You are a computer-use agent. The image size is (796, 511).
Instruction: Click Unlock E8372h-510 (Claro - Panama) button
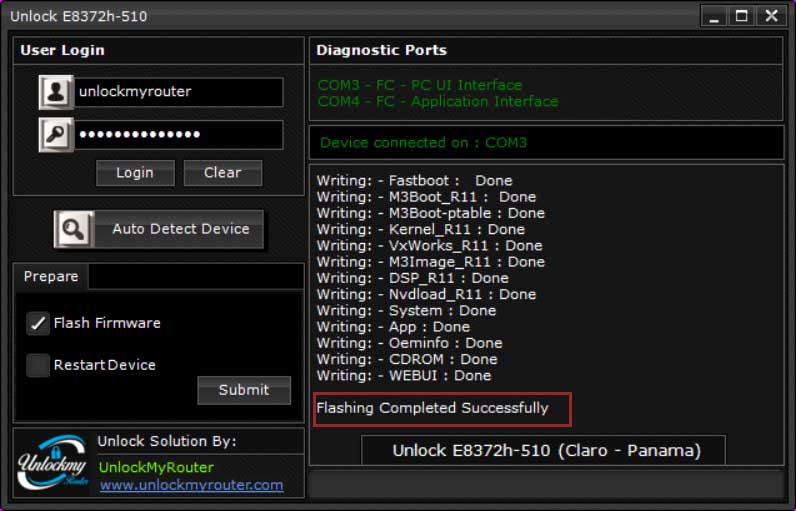(543, 450)
